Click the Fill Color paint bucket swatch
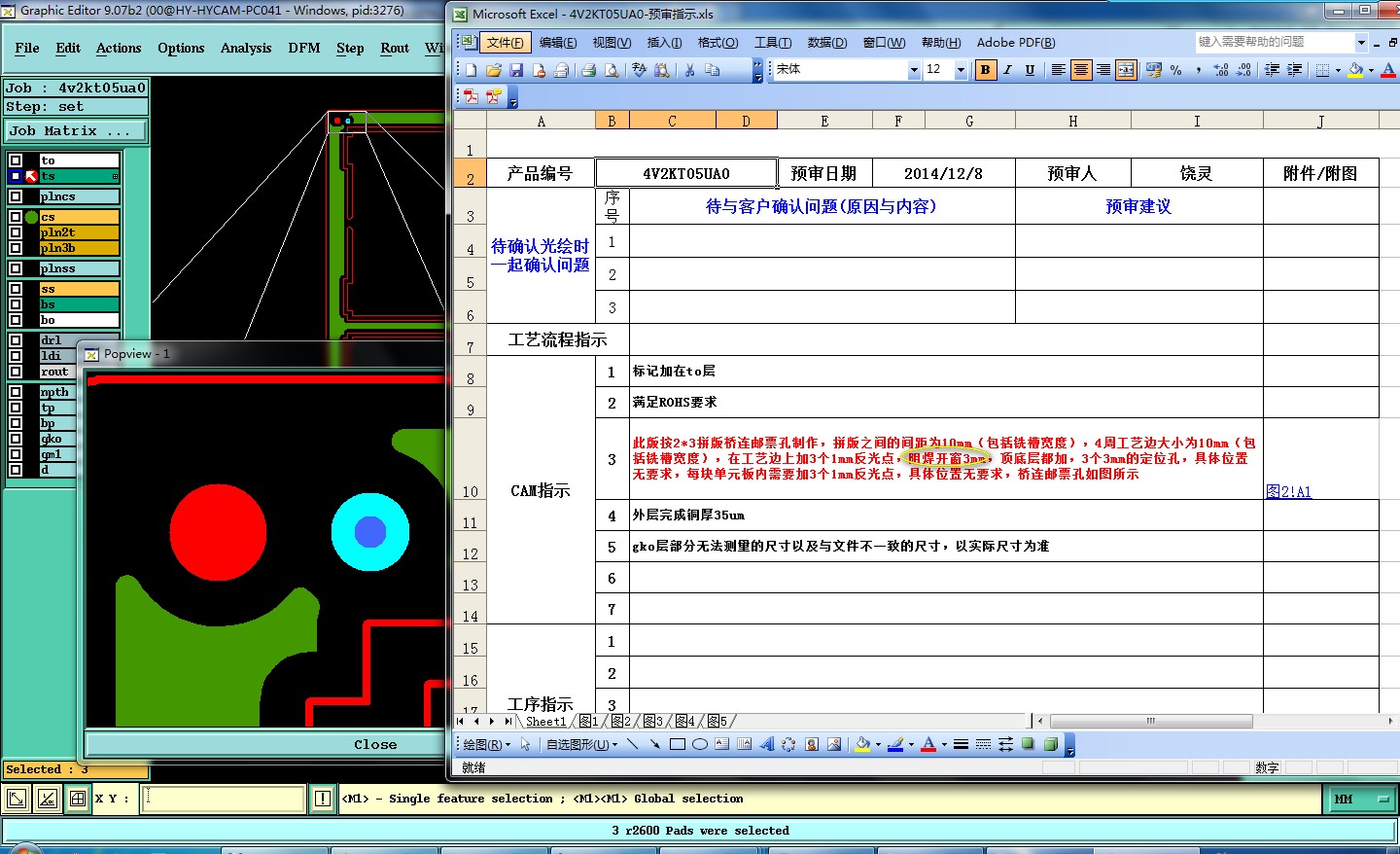The height and width of the screenshot is (854, 1400). tap(1355, 70)
